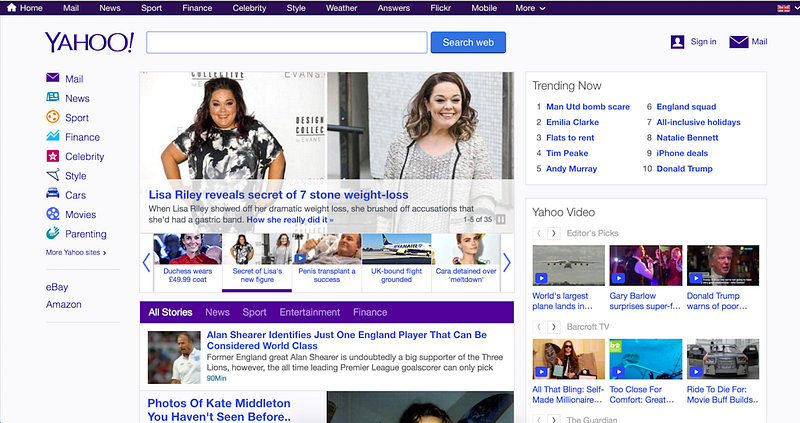Play All That Bling video thumbnail

568,359
